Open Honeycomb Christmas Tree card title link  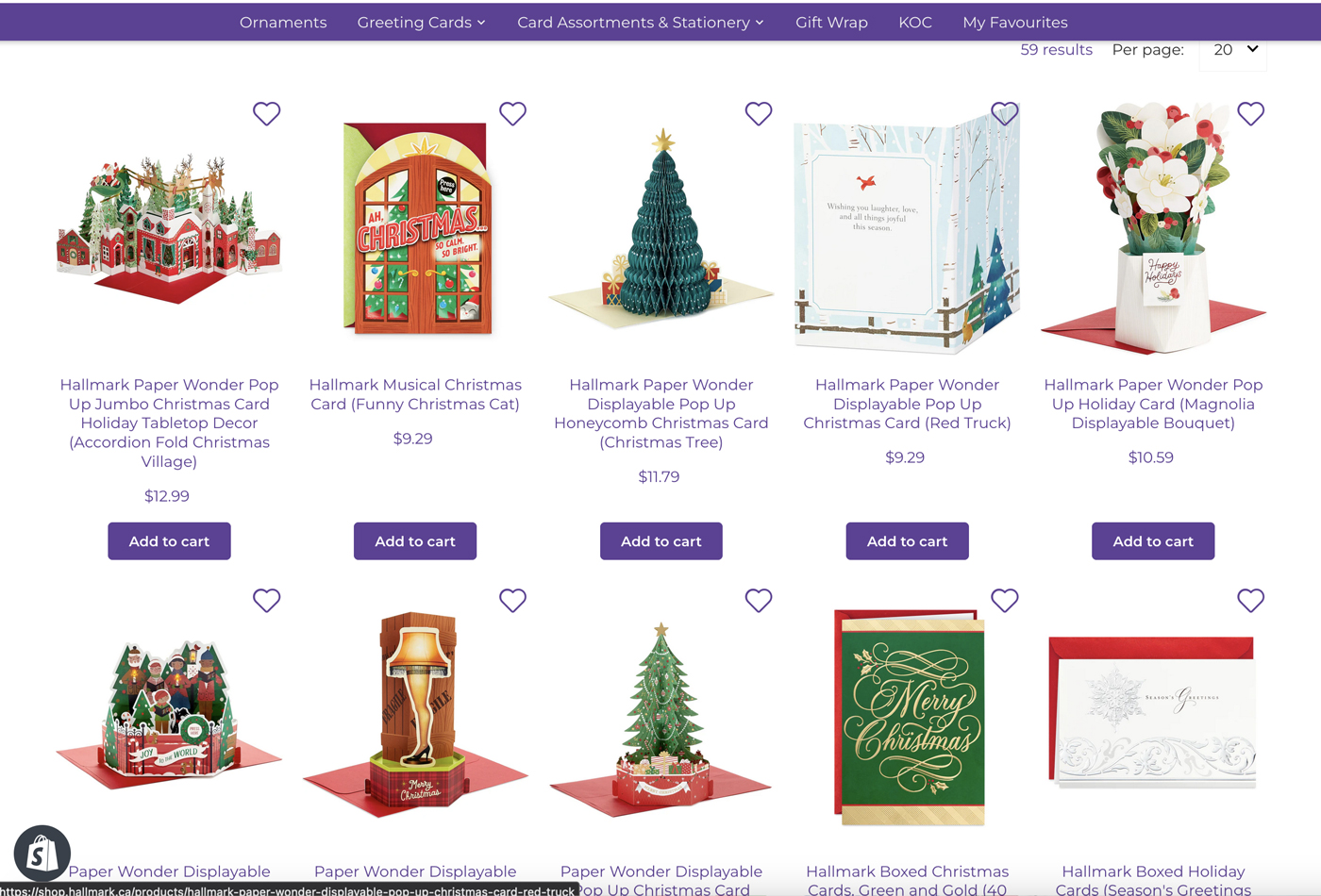[x=661, y=413]
